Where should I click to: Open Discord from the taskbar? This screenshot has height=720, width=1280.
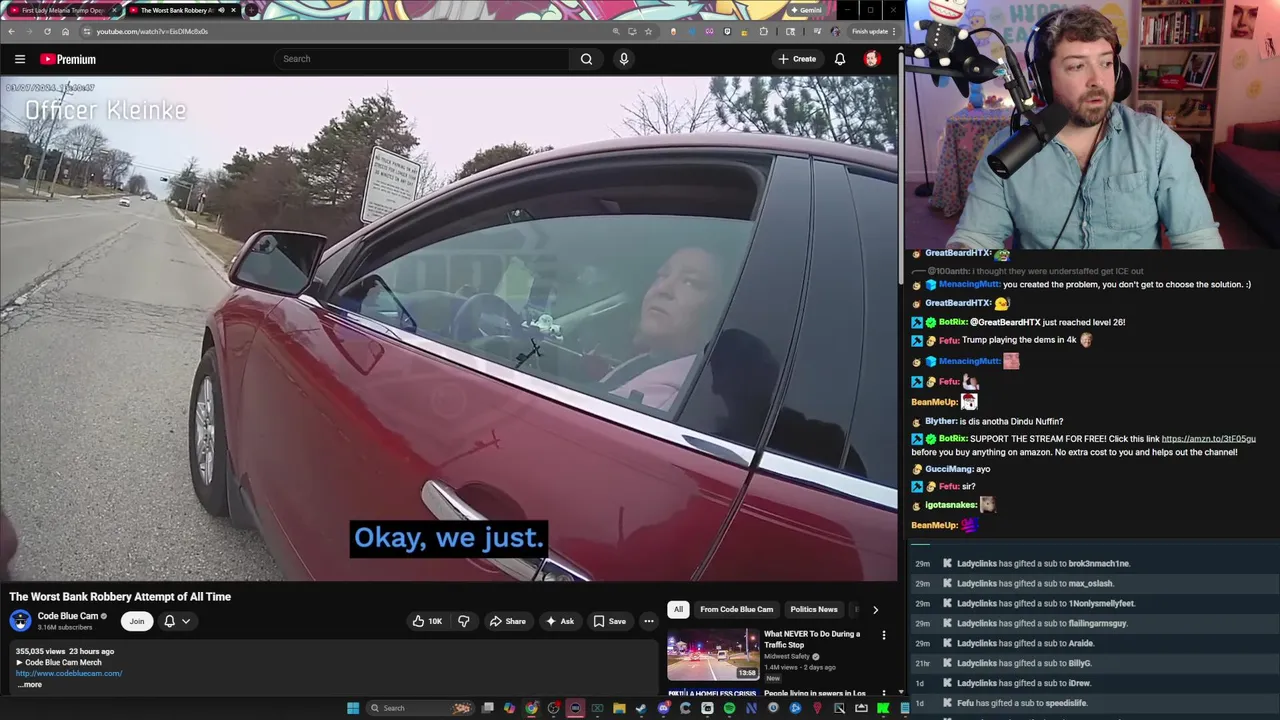point(664,708)
